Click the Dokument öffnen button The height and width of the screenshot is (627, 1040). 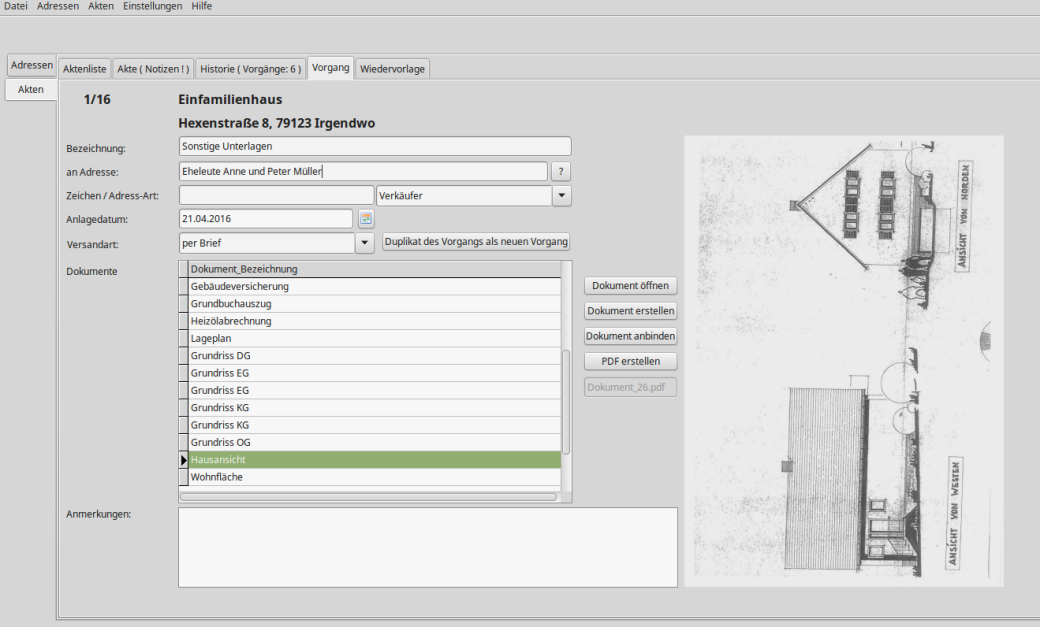click(x=630, y=286)
